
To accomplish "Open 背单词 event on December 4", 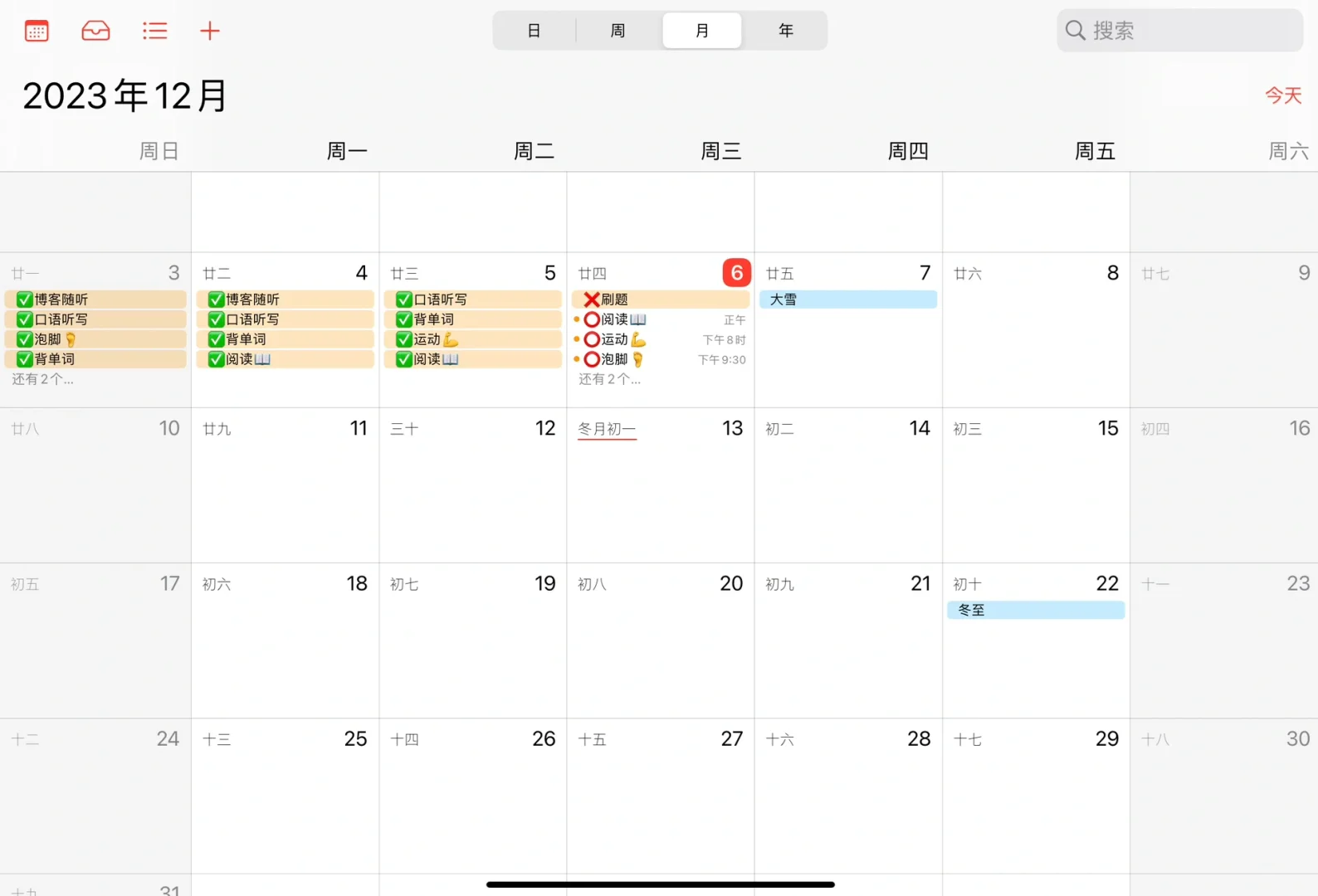I will tap(286, 339).
